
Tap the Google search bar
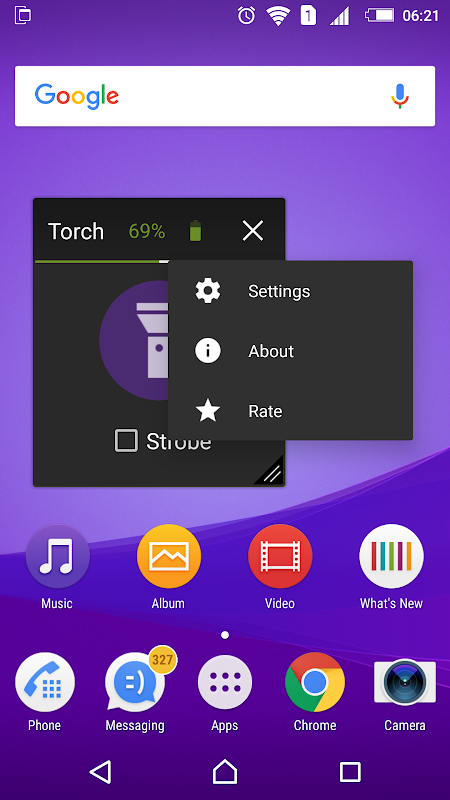click(x=225, y=96)
